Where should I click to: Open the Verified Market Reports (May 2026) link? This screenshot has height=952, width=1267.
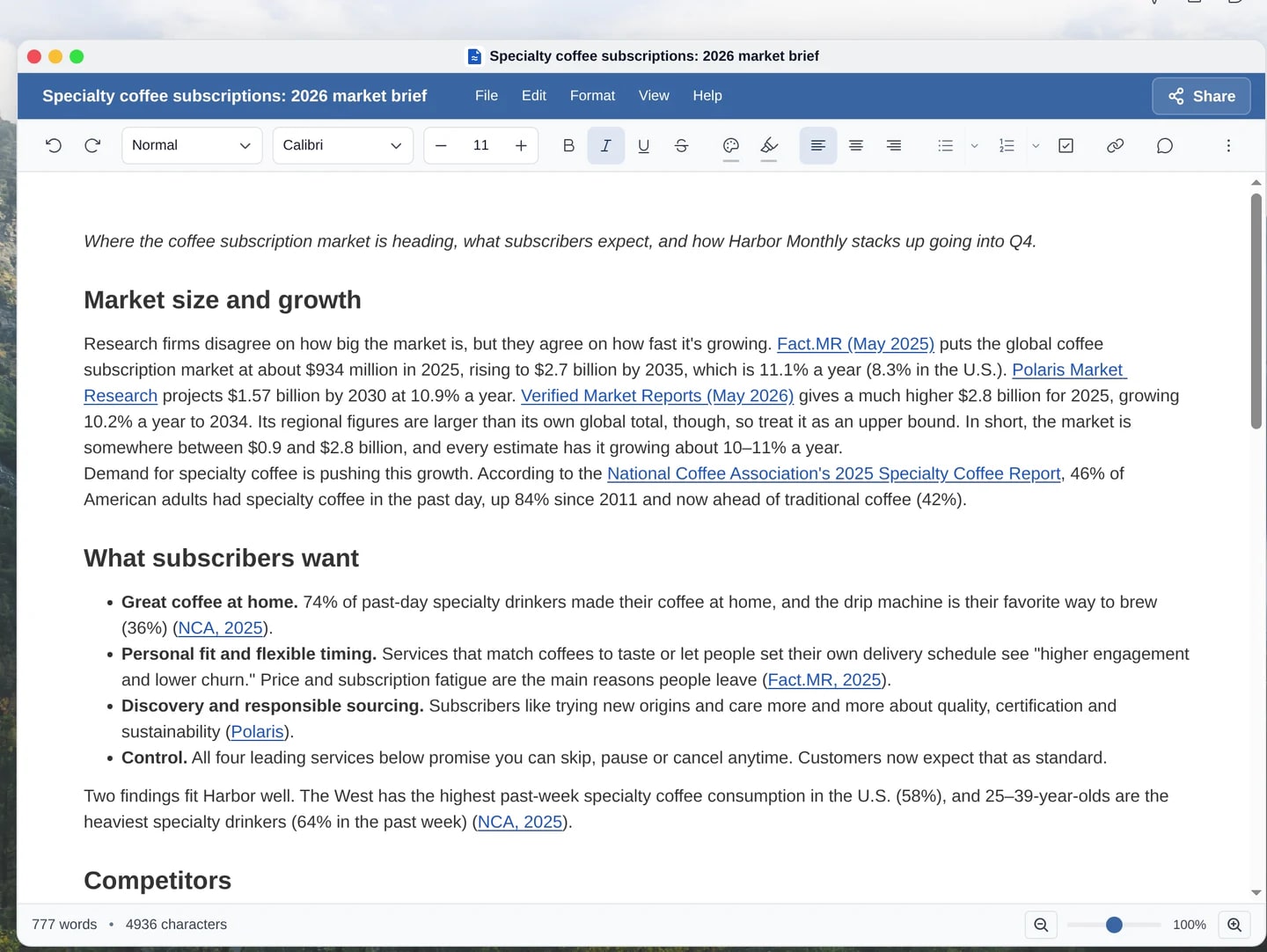657,396
